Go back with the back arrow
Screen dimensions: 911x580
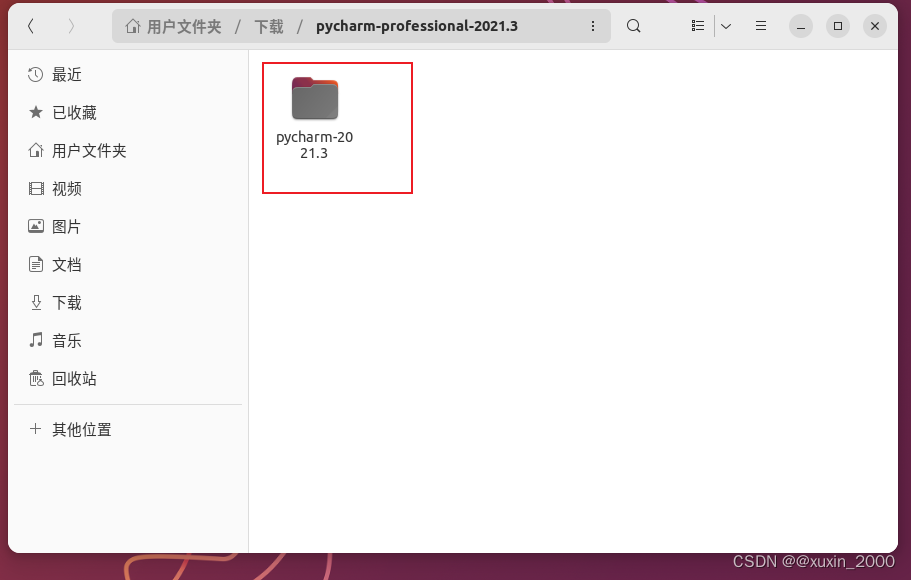pyautogui.click(x=31, y=26)
